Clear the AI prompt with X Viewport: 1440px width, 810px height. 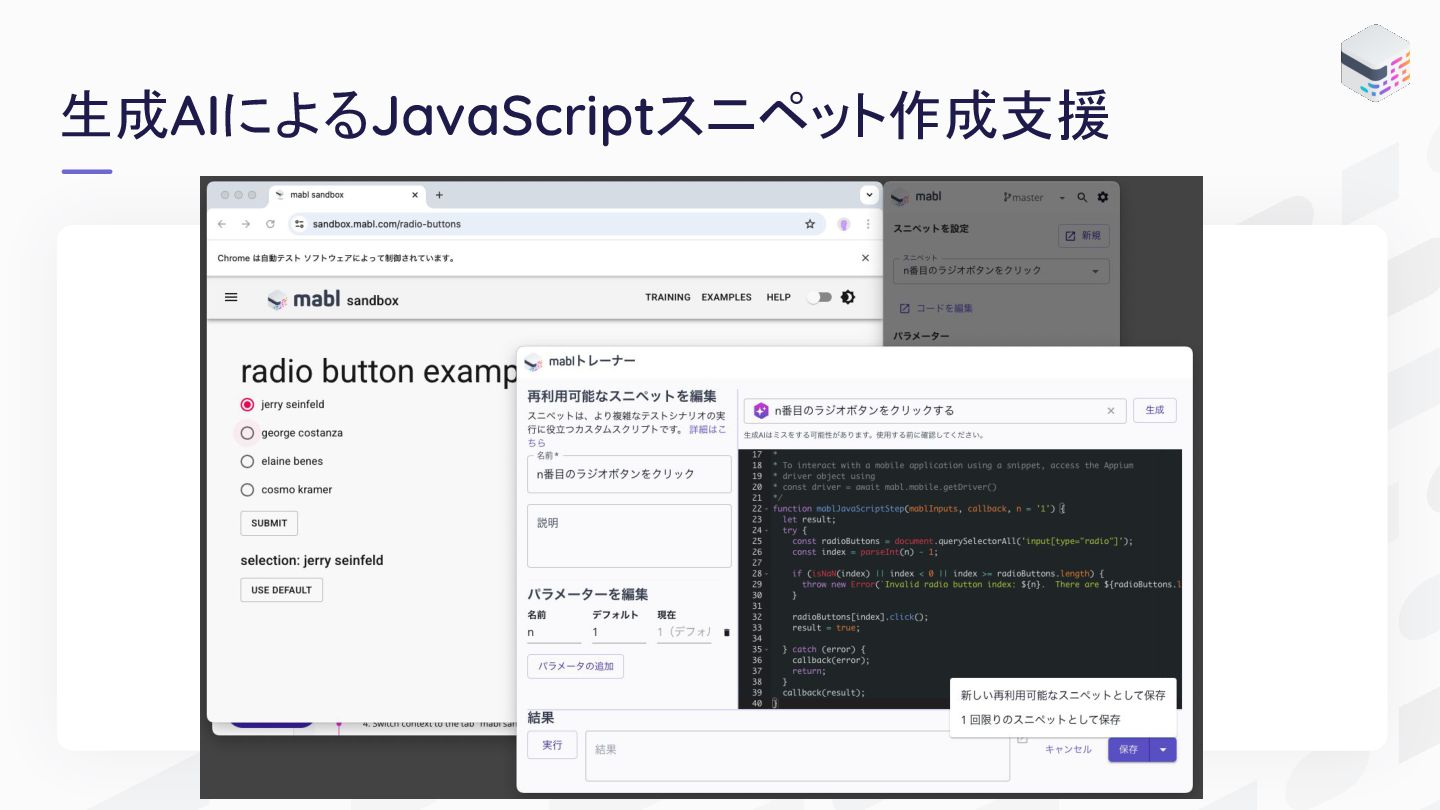(x=1110, y=410)
